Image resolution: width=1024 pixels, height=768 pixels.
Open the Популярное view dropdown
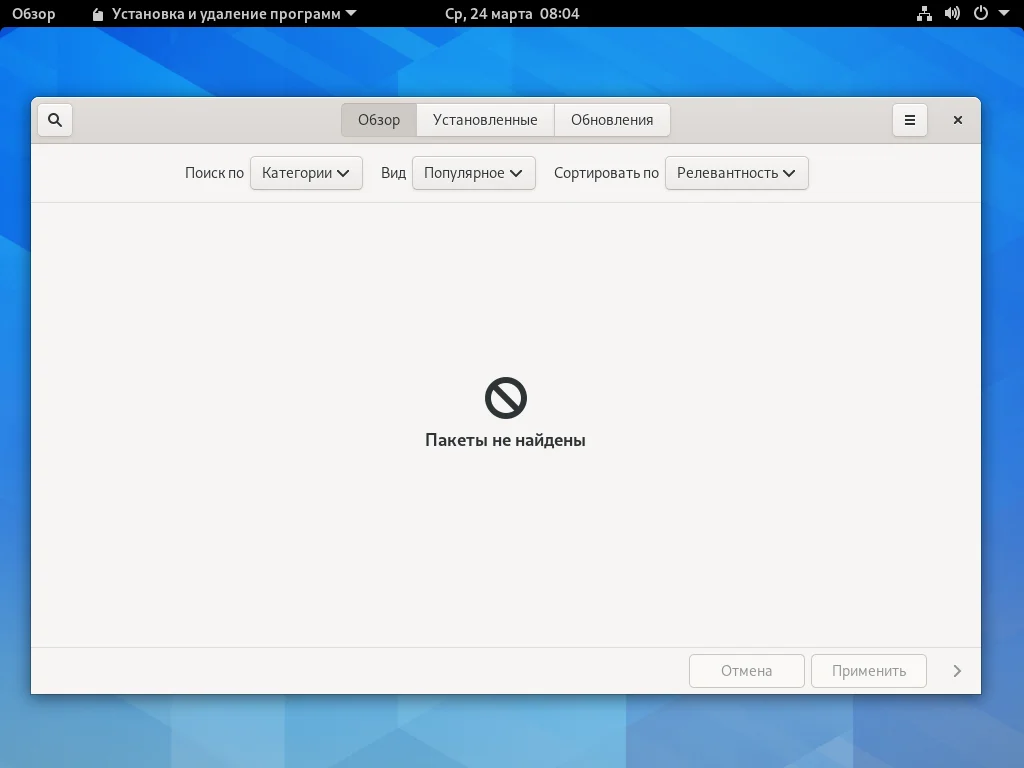click(x=473, y=172)
